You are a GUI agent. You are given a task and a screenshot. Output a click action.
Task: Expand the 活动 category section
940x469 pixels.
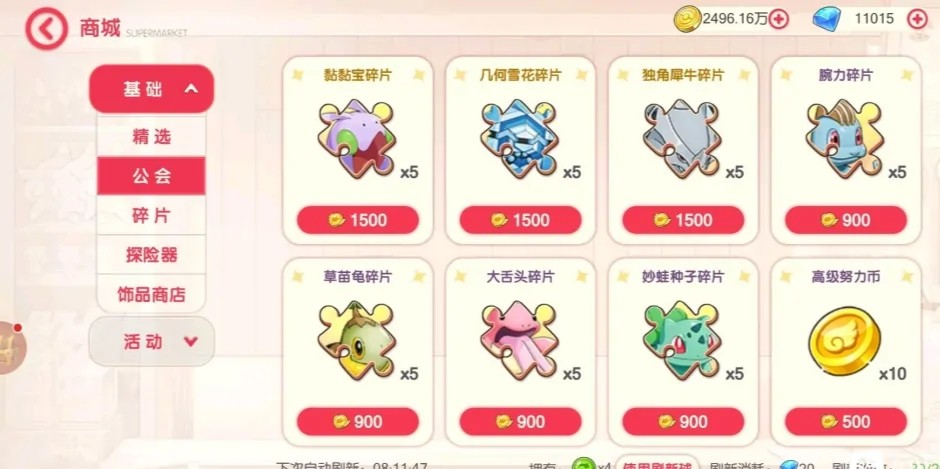click(x=152, y=342)
